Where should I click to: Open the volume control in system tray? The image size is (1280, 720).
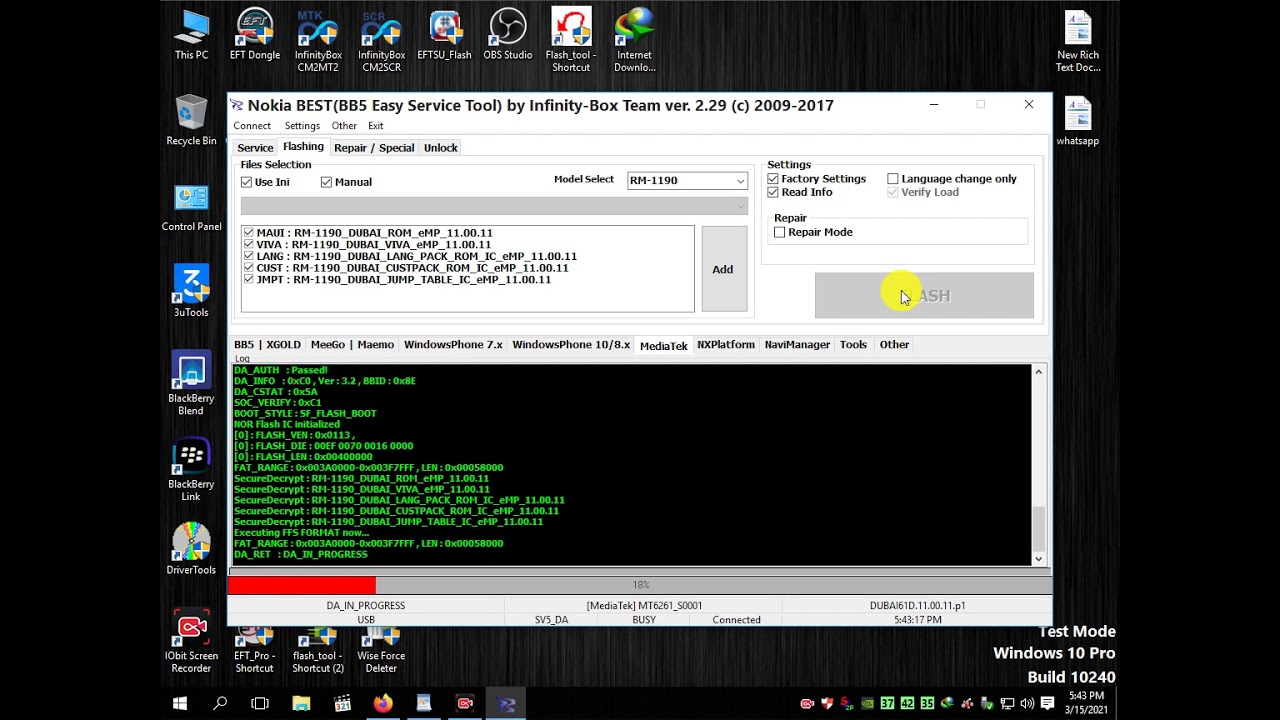[x=1027, y=704]
